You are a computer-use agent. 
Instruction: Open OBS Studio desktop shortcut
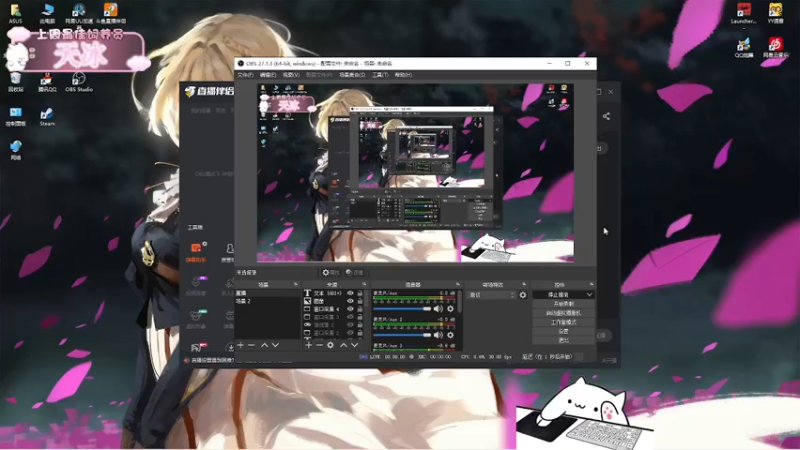click(x=79, y=82)
